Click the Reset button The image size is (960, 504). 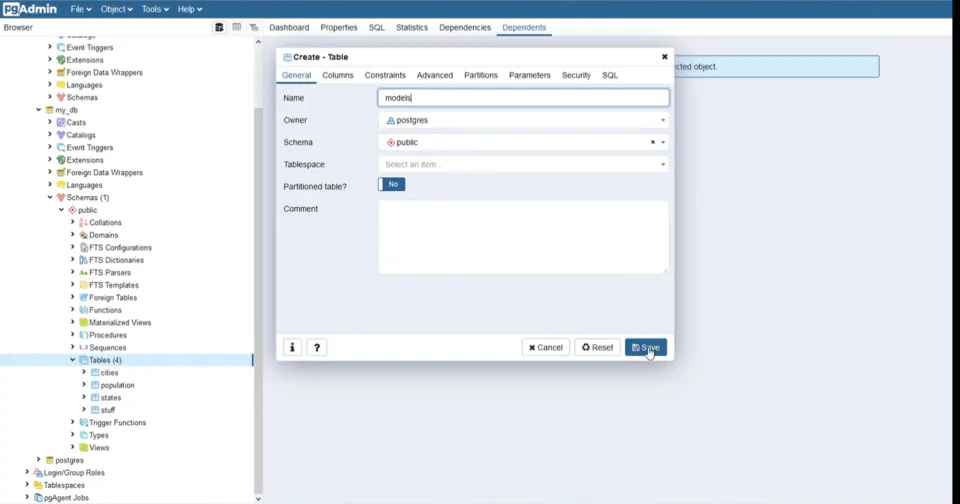[x=597, y=347]
